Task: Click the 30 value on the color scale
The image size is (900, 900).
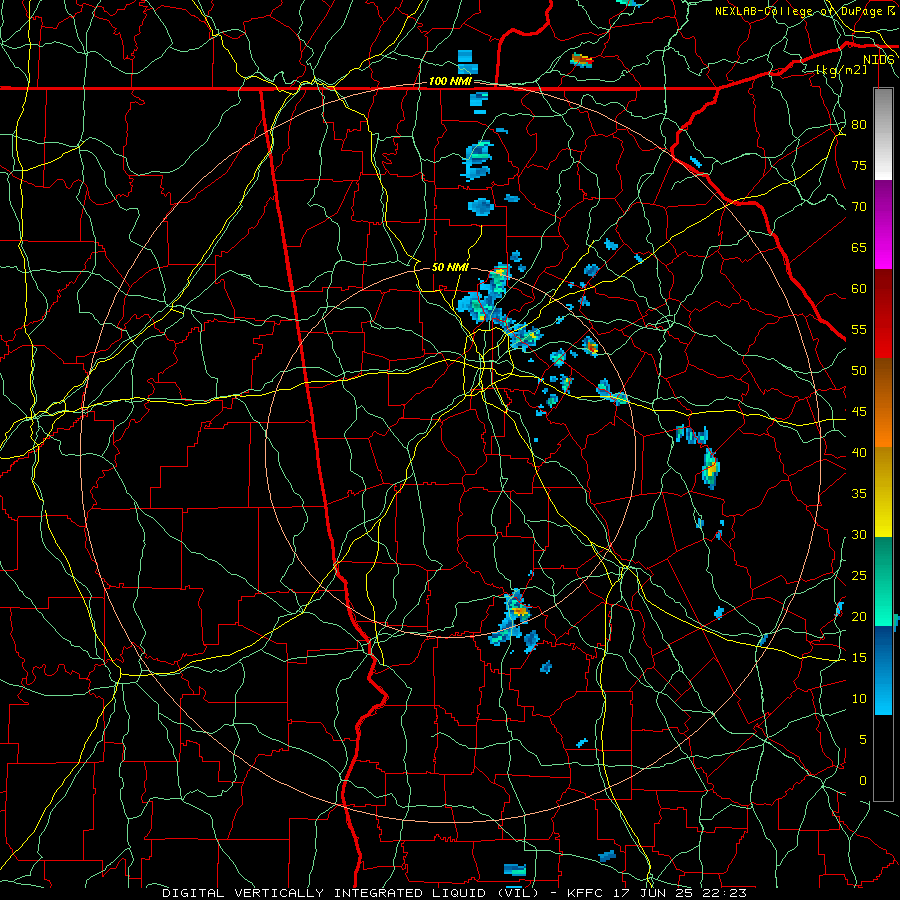Action: (859, 535)
